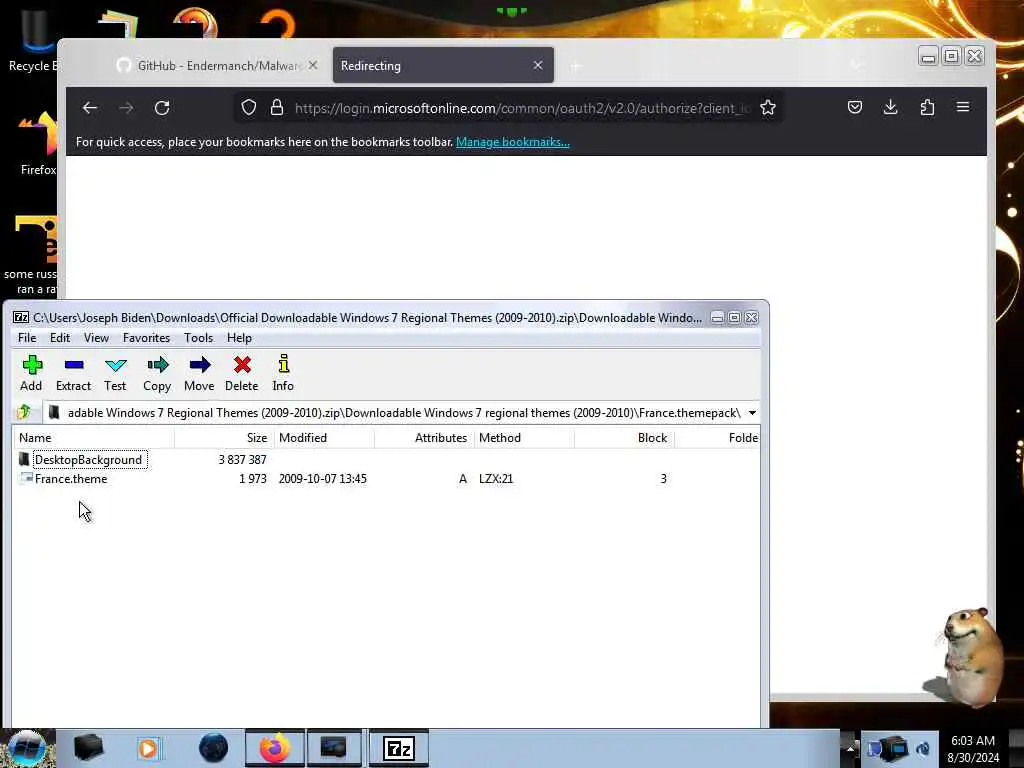The height and width of the screenshot is (768, 1024).
Task: Click the France.theme modified date 2009-10-07 13:45
Action: (323, 479)
